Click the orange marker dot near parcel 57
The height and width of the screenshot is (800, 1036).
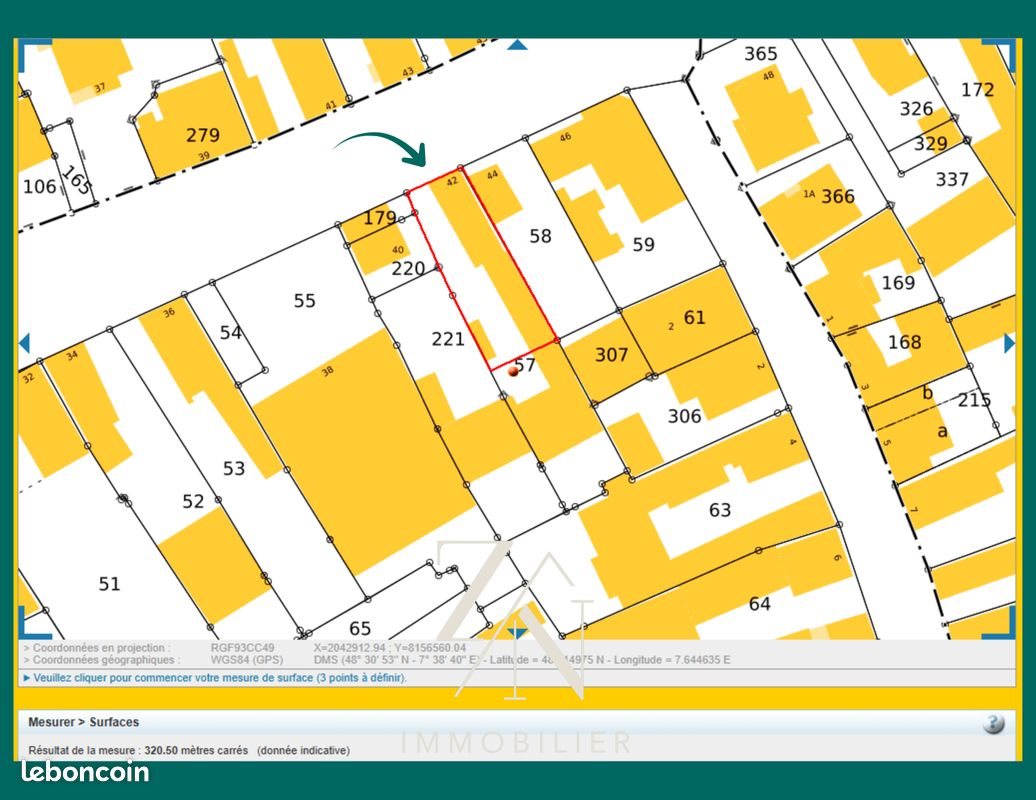[x=513, y=370]
